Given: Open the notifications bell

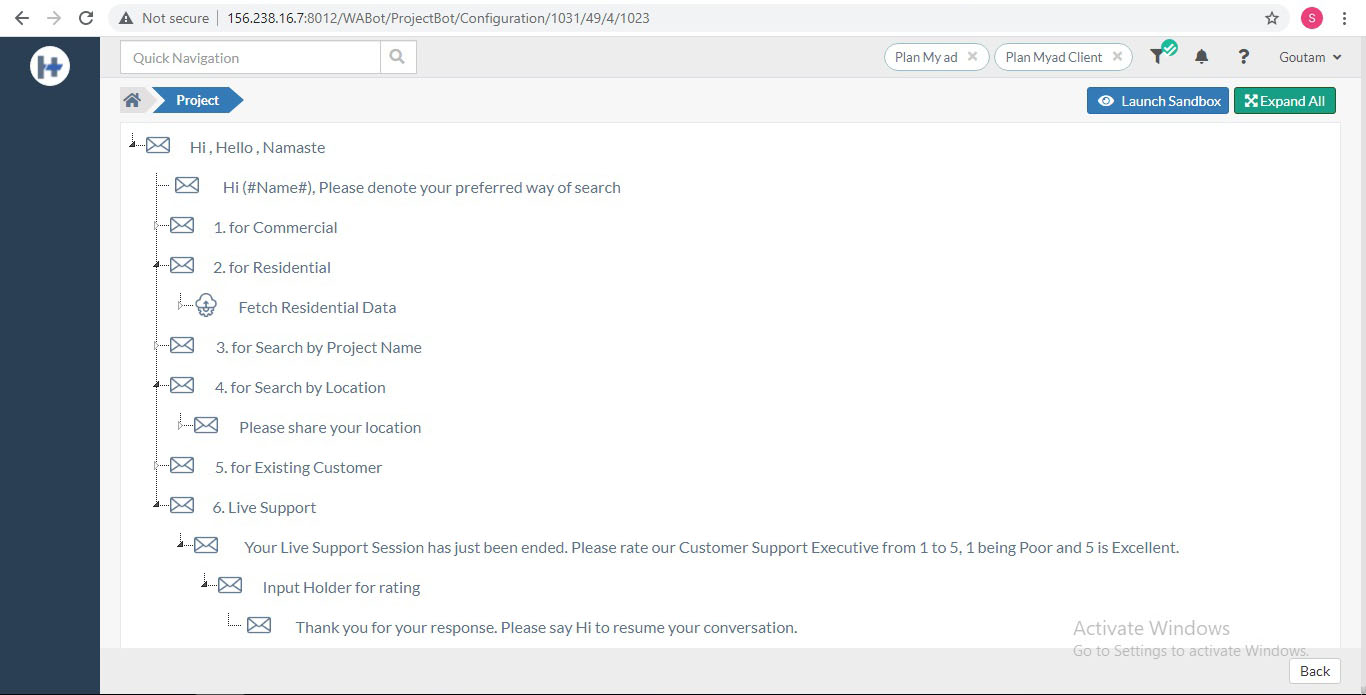Looking at the screenshot, I should 1201,57.
